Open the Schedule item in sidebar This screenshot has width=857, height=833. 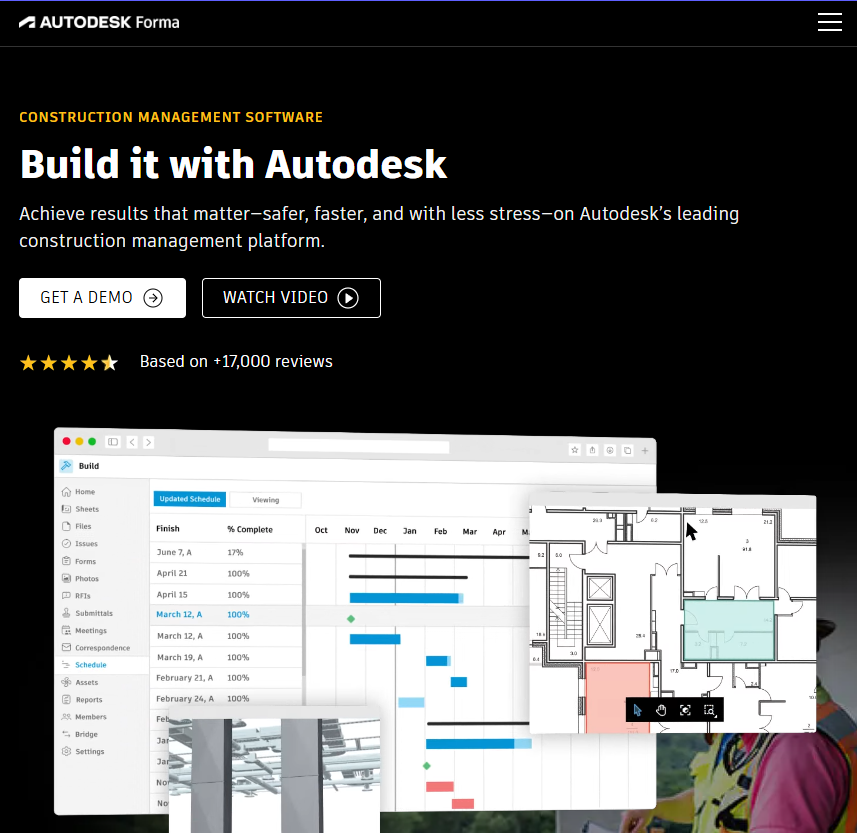coord(102,665)
